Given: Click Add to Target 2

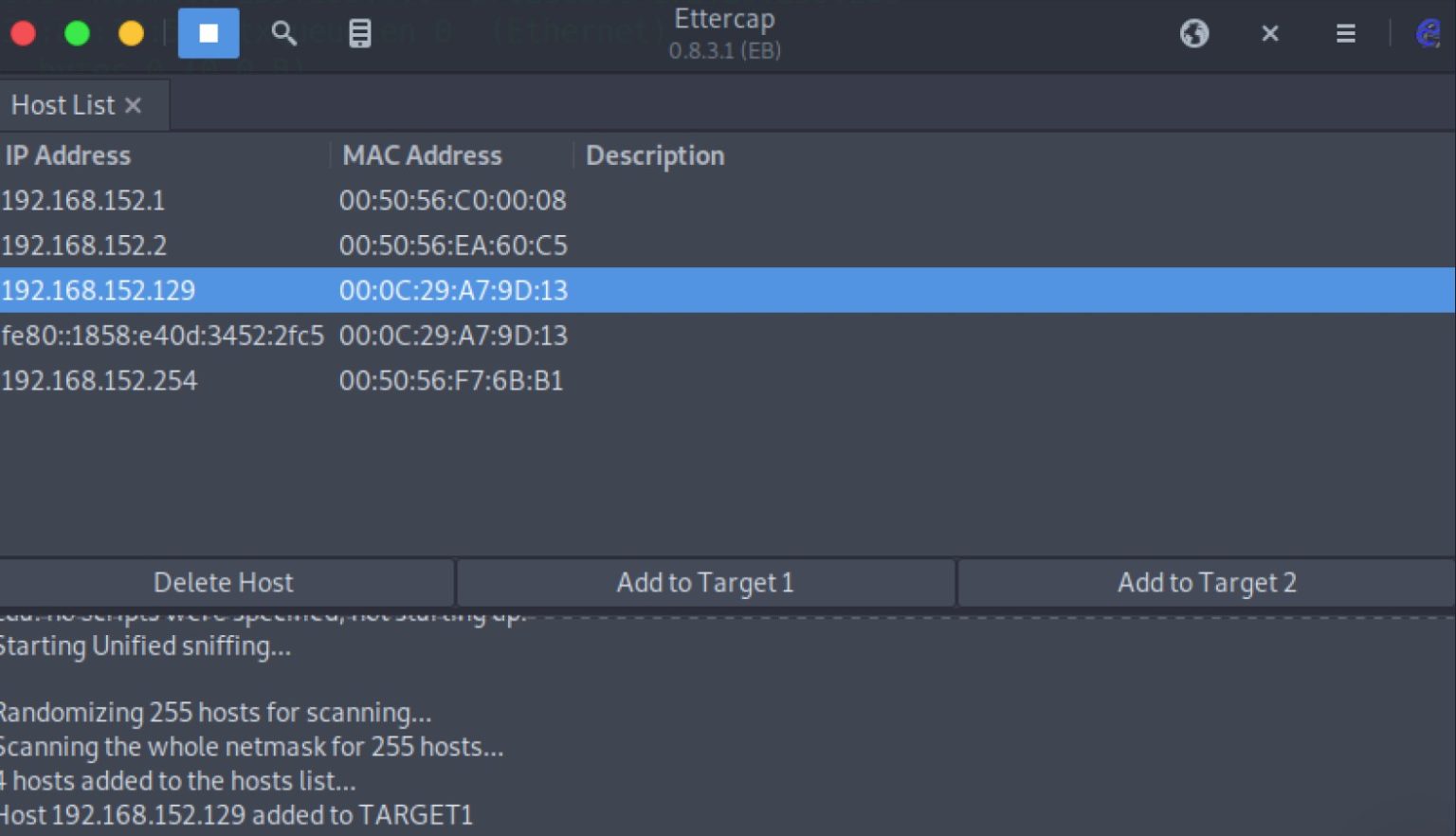Looking at the screenshot, I should [1207, 582].
